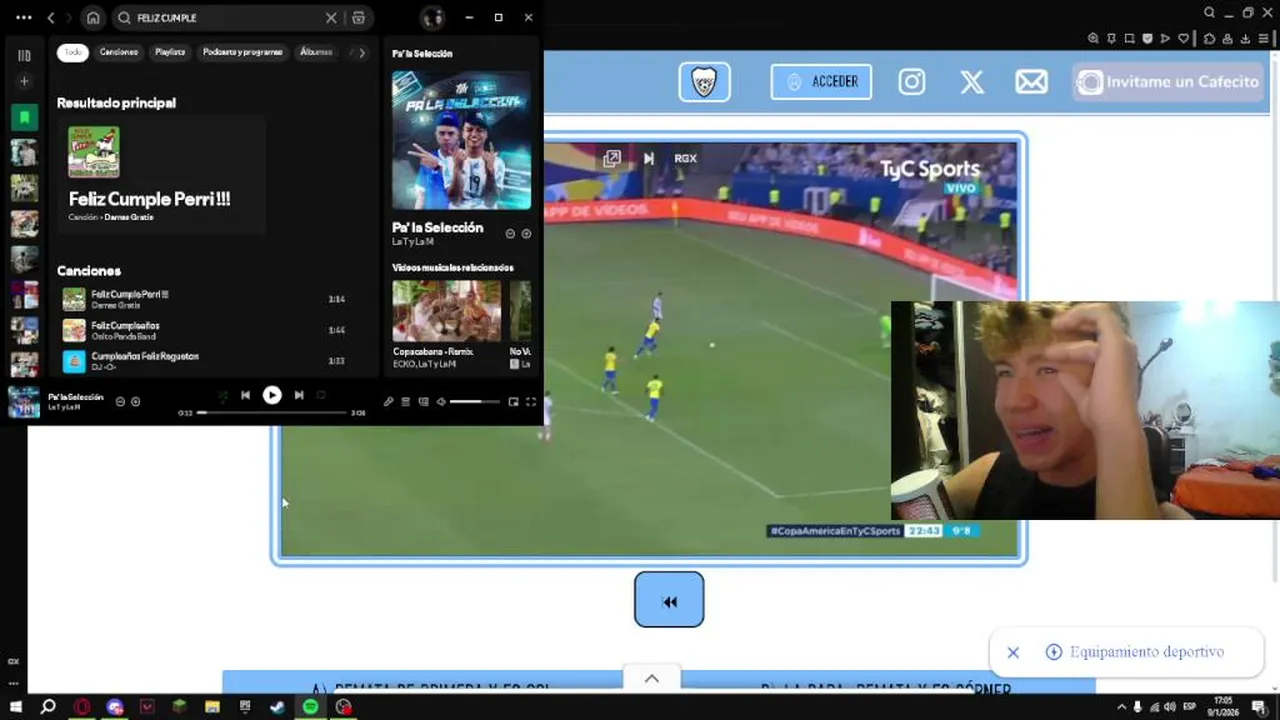
Task: Add Pa' la Selección from side panel
Action: click(526, 233)
